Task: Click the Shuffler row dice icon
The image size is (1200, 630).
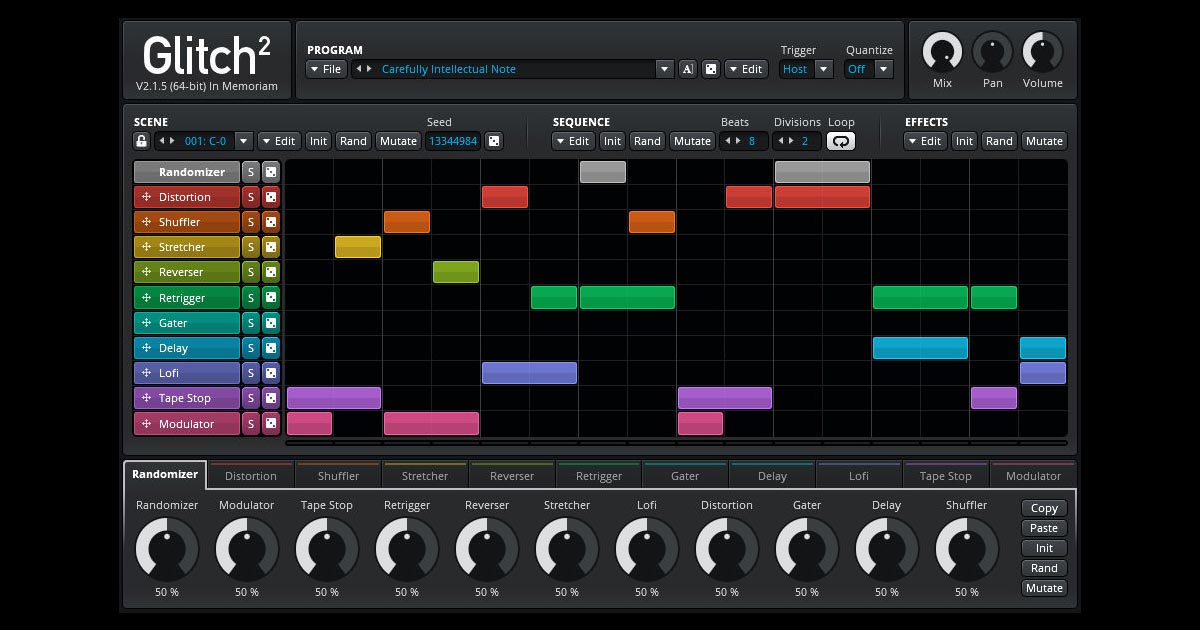Action: [x=271, y=222]
